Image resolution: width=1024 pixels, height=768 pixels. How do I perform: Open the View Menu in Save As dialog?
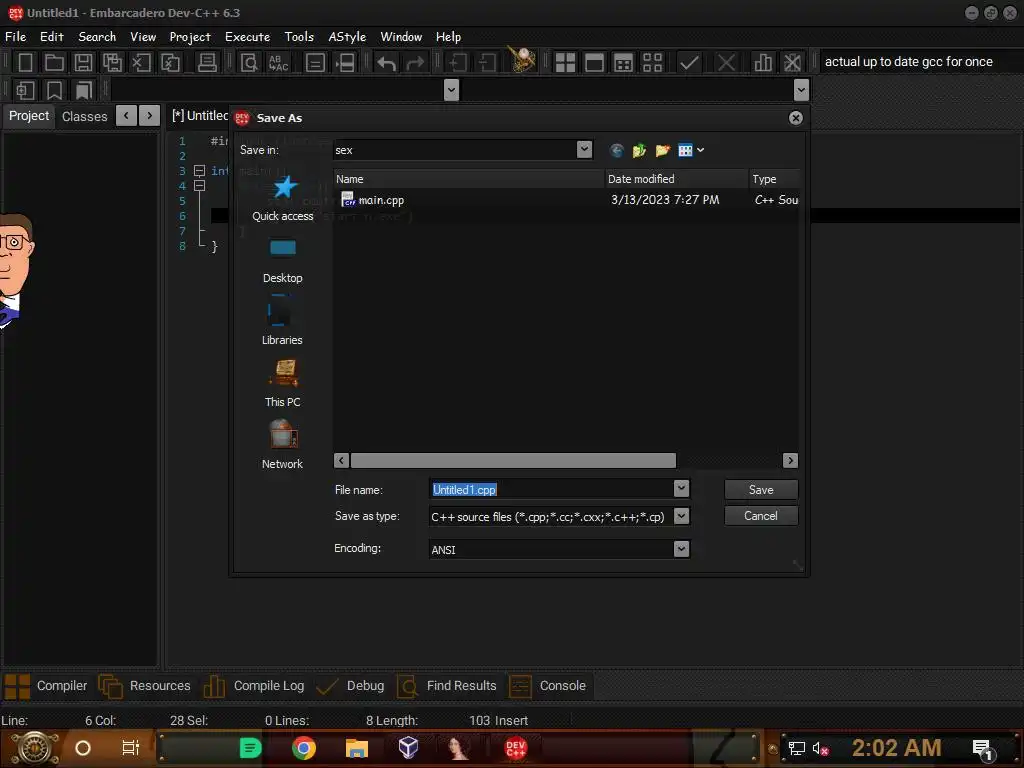[690, 151]
